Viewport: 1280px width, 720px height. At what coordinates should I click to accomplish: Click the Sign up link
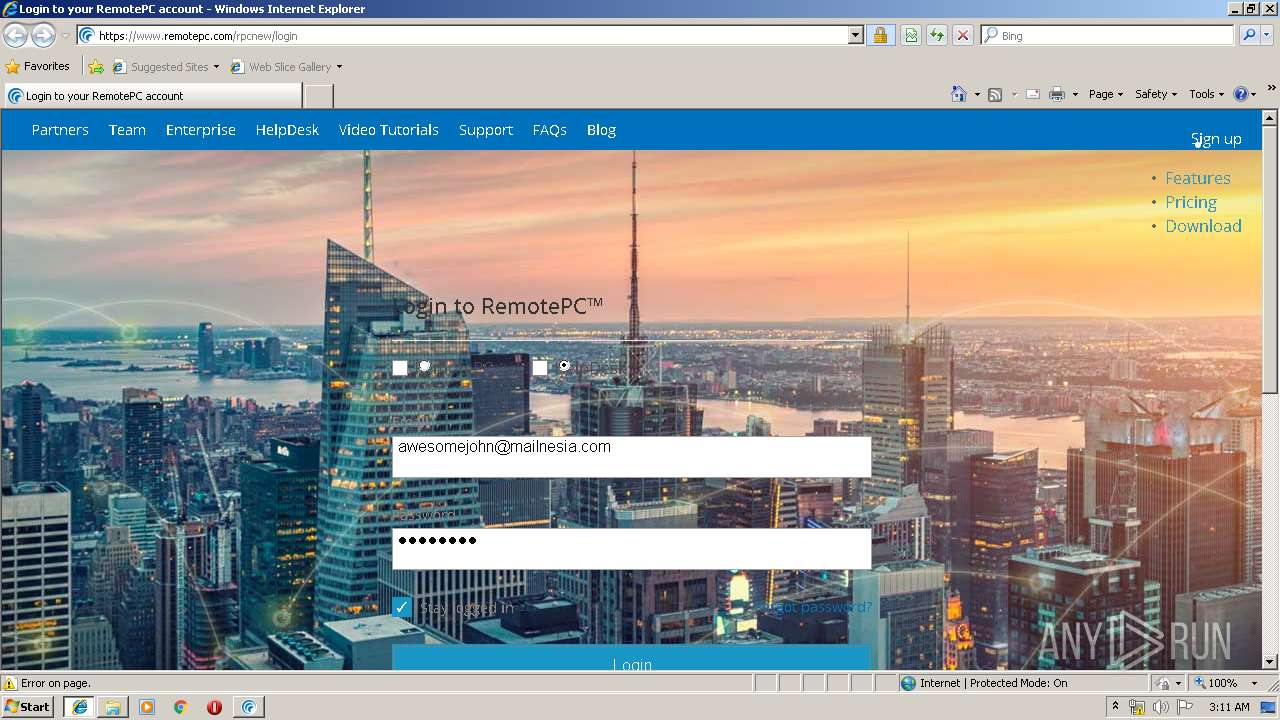(x=1216, y=139)
